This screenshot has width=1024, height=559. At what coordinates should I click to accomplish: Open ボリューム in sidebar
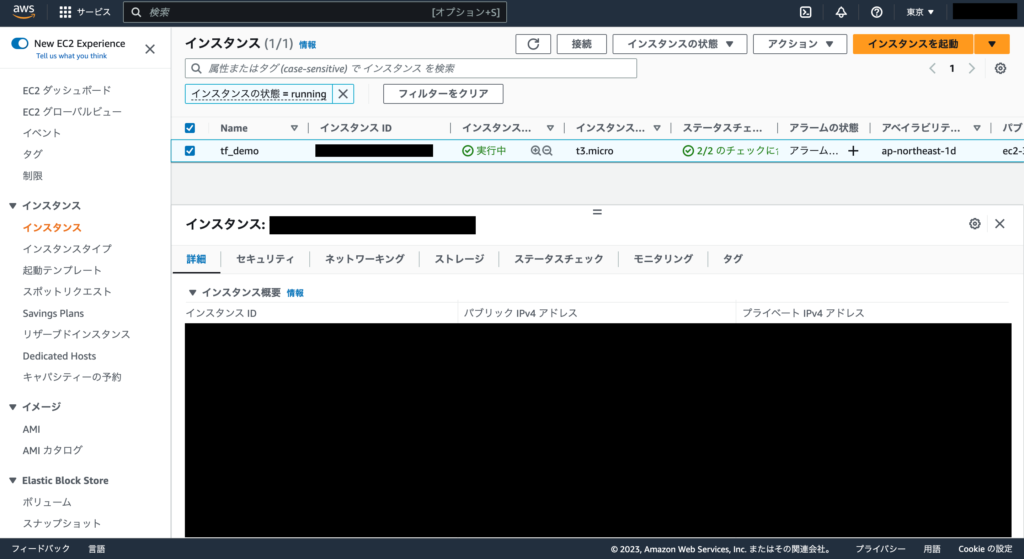pyautogui.click(x=47, y=502)
